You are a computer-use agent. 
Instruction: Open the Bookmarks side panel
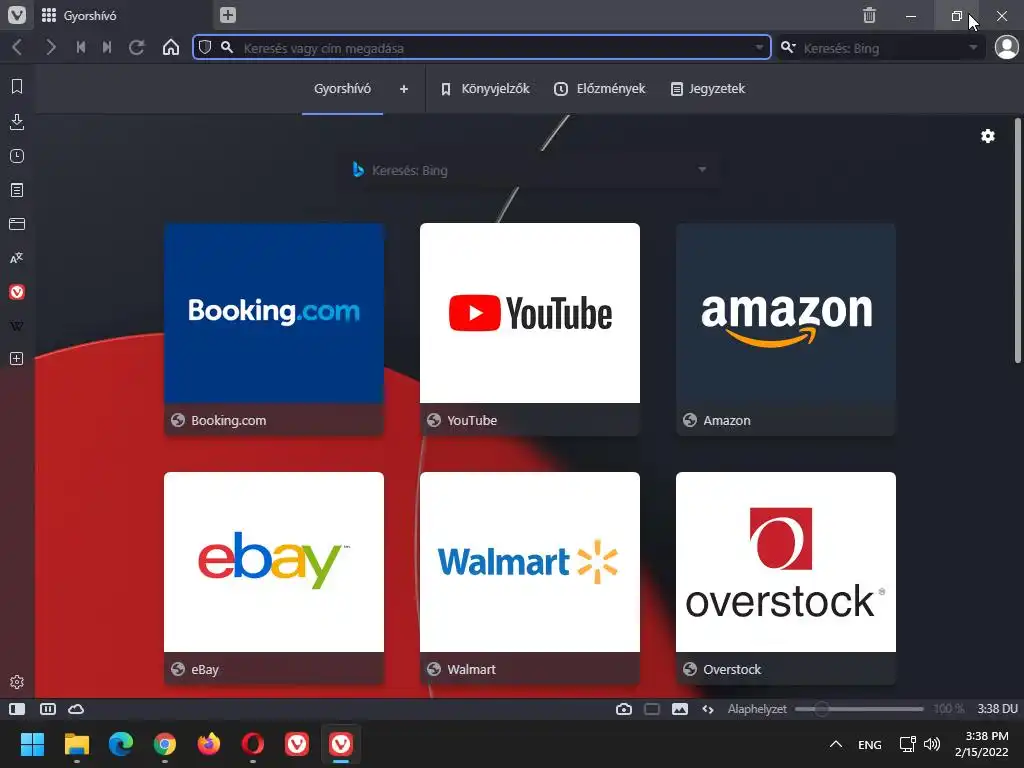coord(17,86)
